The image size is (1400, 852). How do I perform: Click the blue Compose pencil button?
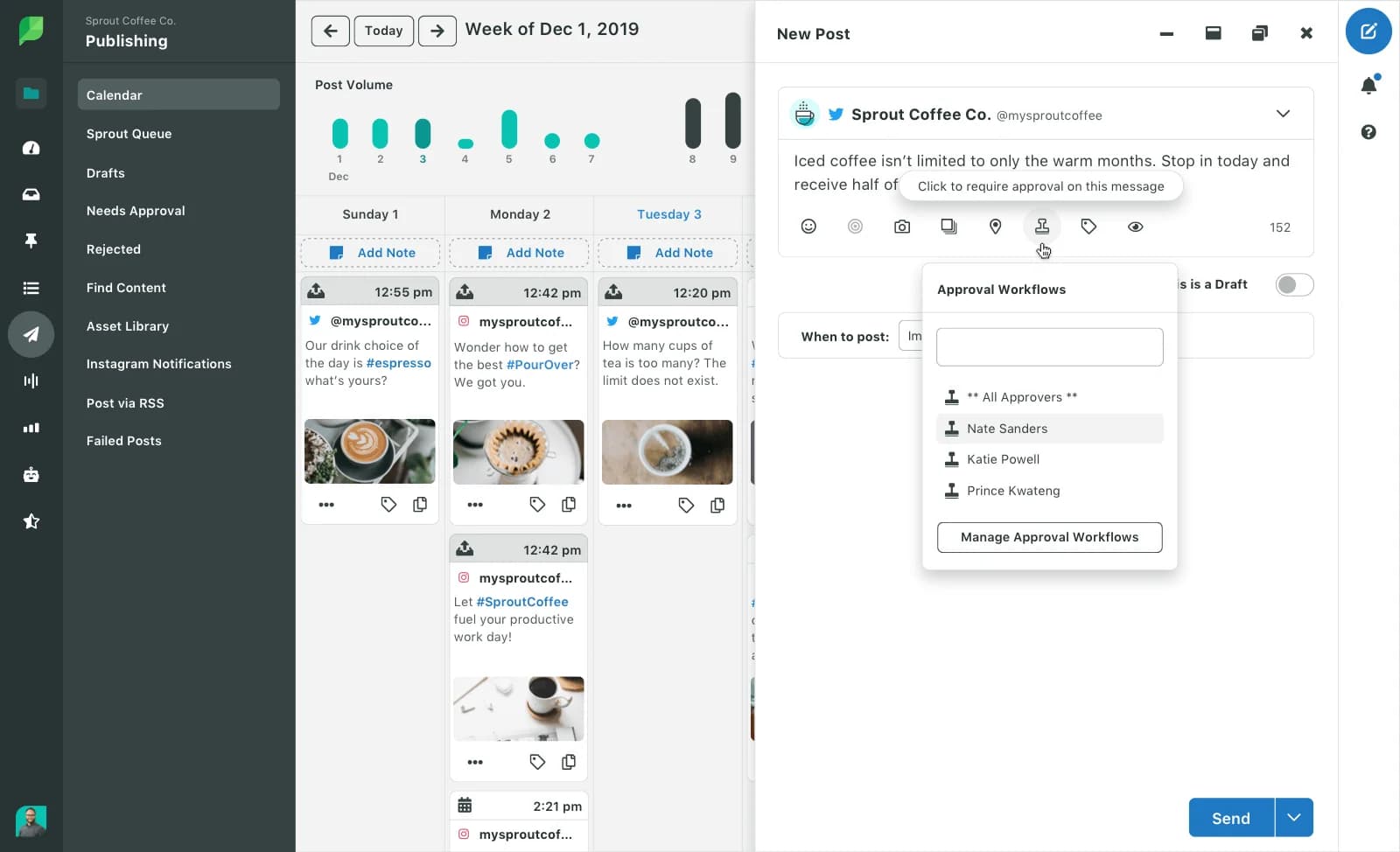pyautogui.click(x=1368, y=31)
